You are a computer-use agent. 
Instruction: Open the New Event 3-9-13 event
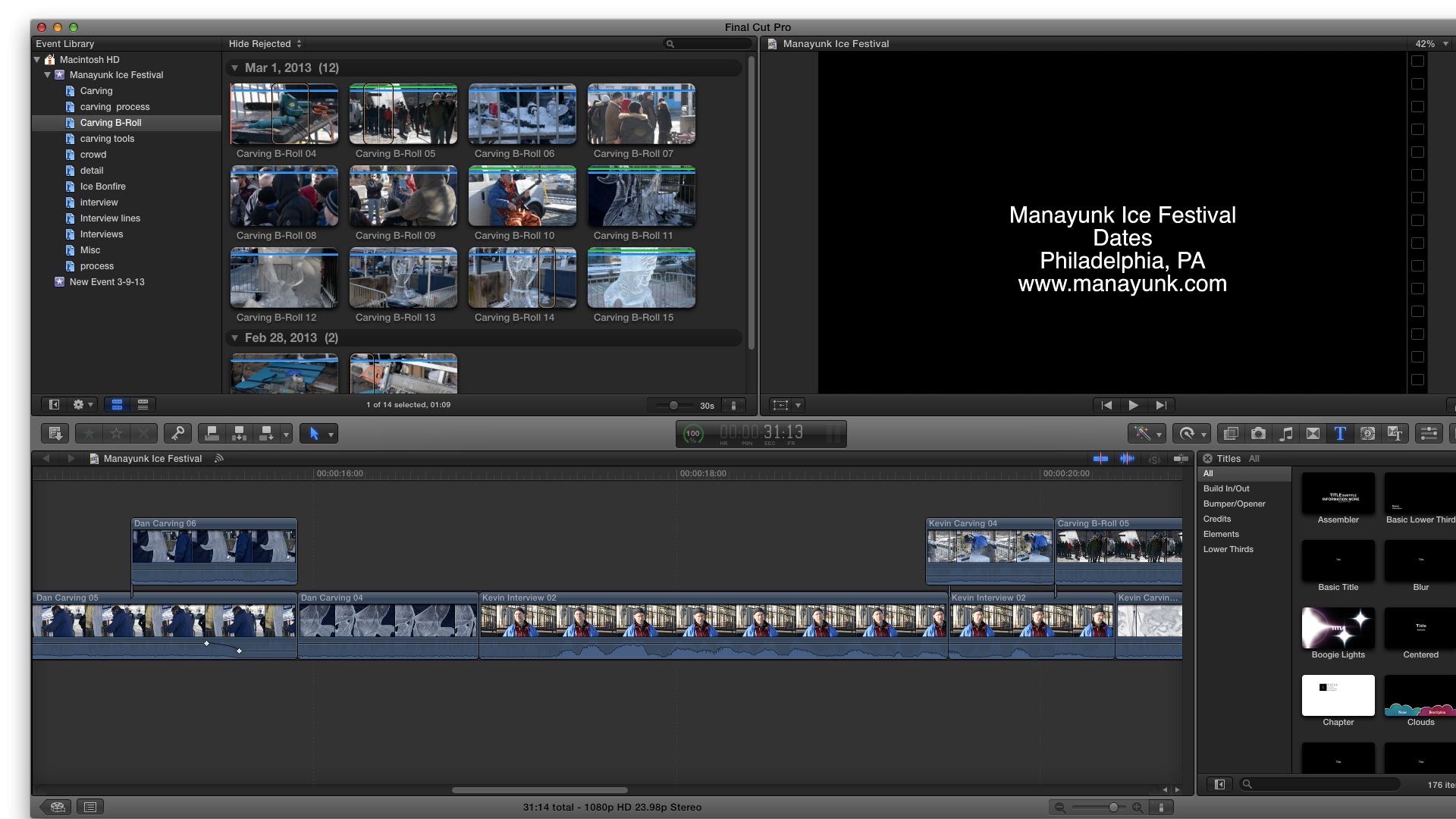106,282
